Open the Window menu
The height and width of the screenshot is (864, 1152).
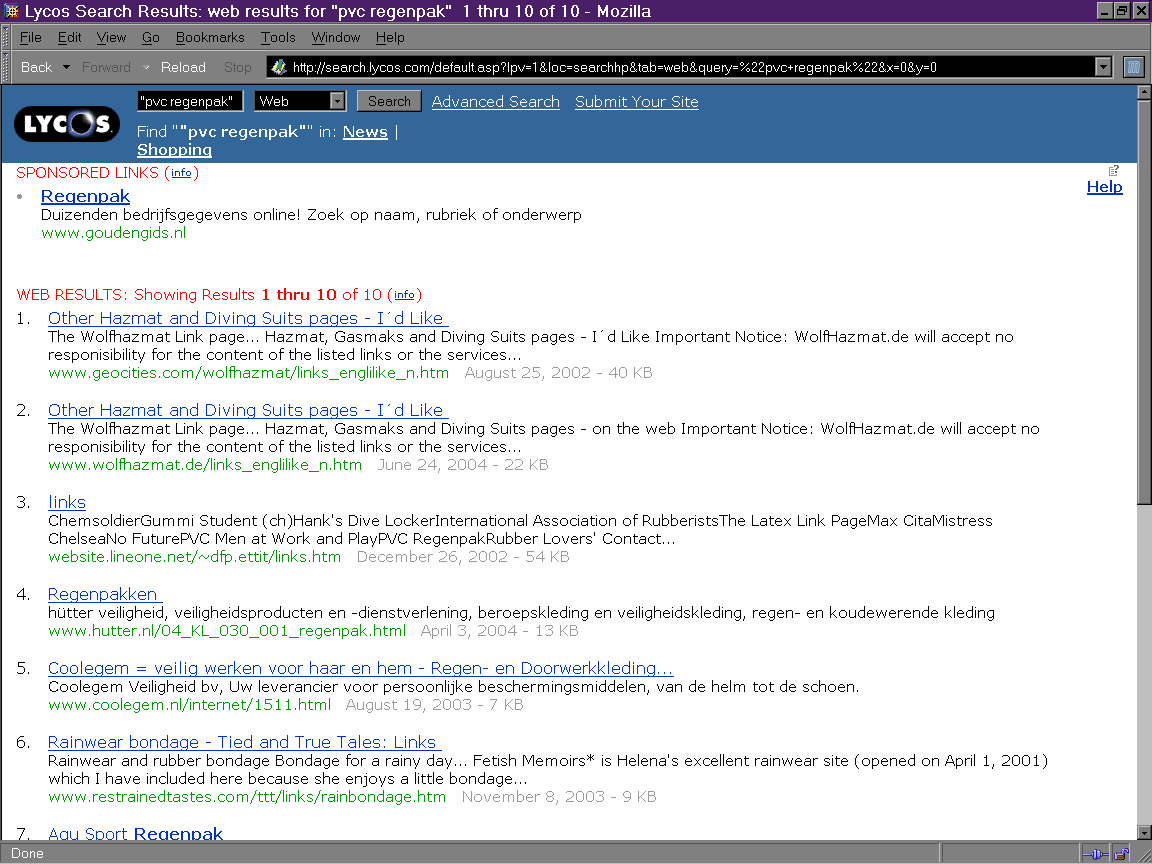click(336, 37)
